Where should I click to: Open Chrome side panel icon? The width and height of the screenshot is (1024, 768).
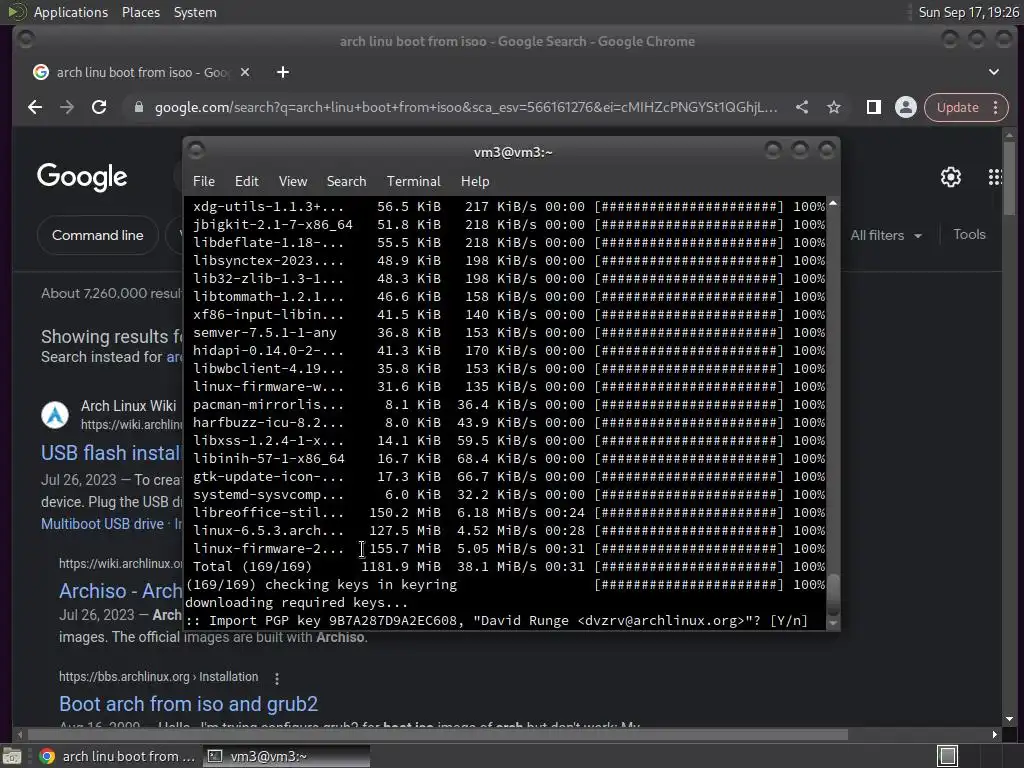tap(874, 107)
